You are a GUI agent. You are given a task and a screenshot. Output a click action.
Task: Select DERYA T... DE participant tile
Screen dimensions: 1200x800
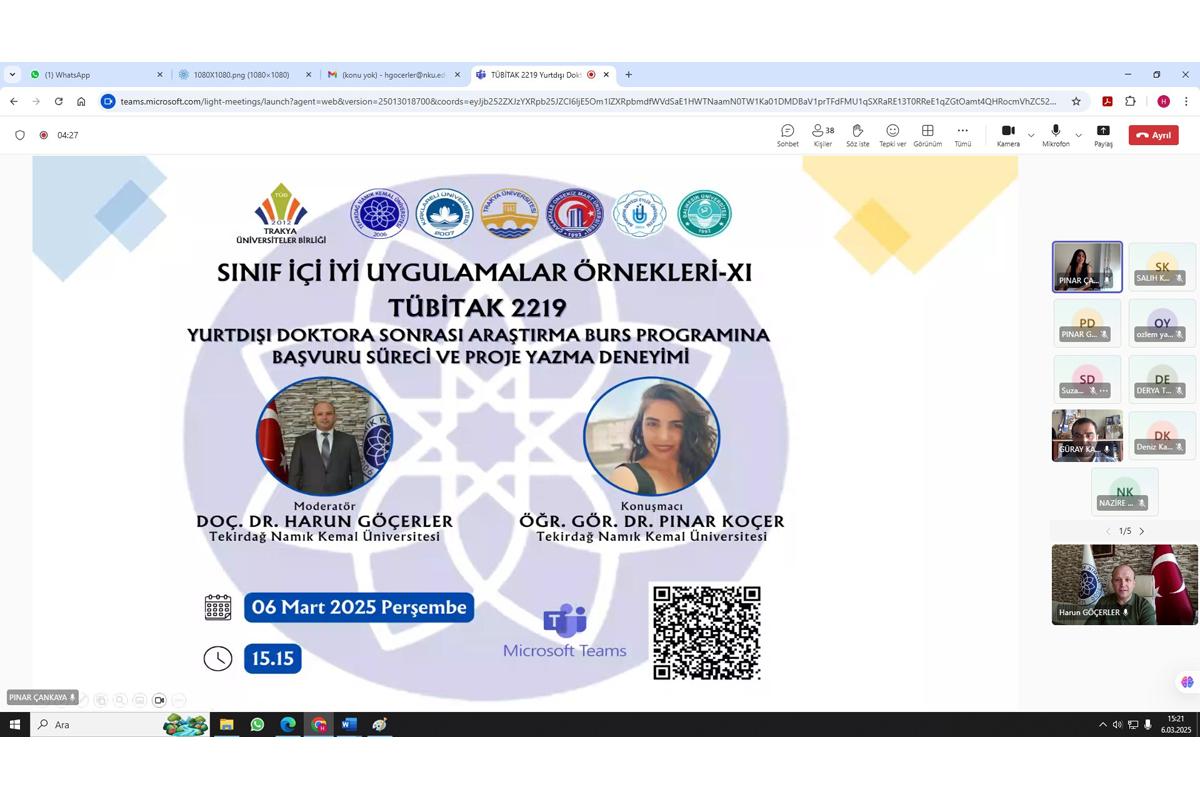point(1162,379)
